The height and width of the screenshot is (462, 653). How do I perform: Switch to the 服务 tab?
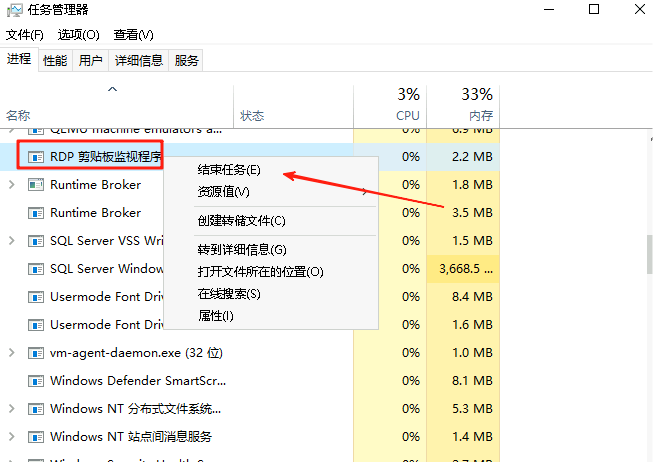[x=186, y=61]
